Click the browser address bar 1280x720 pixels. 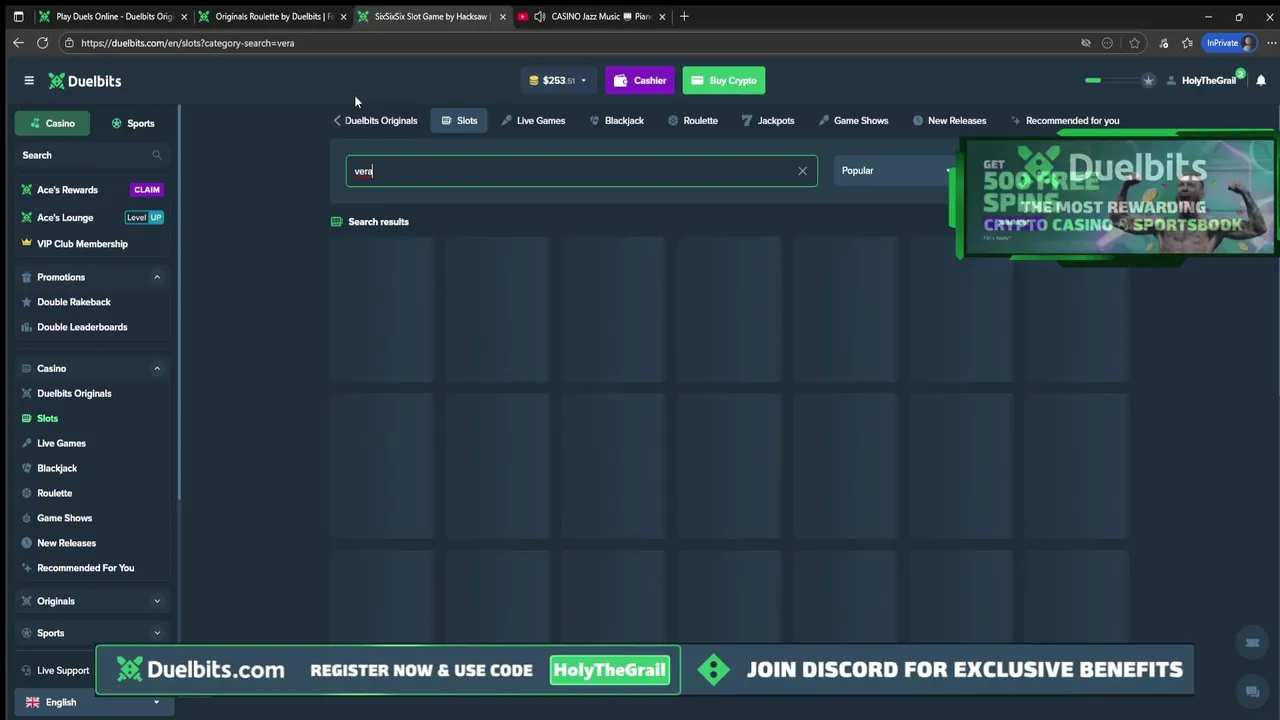570,43
